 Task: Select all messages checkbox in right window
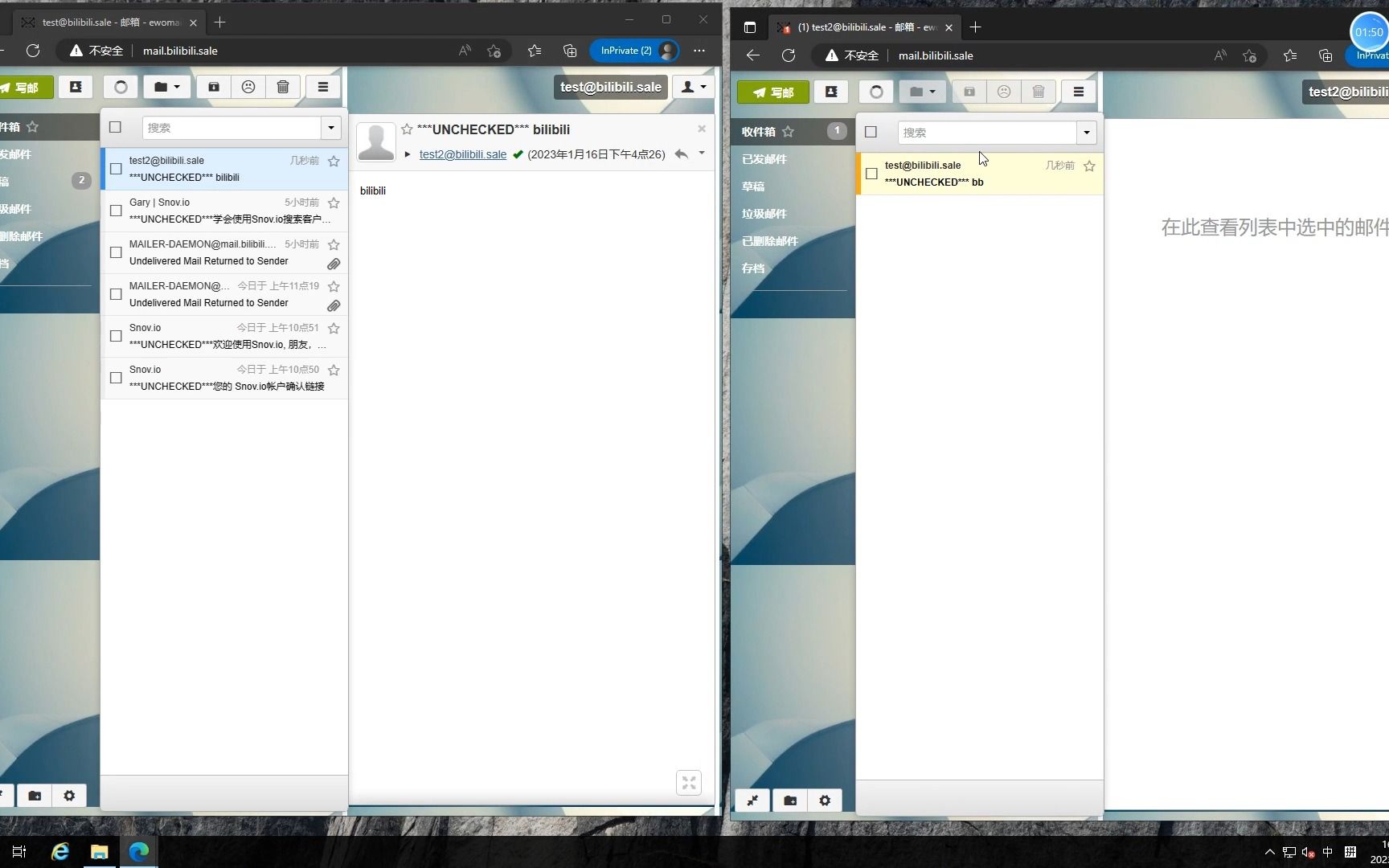pyautogui.click(x=871, y=132)
